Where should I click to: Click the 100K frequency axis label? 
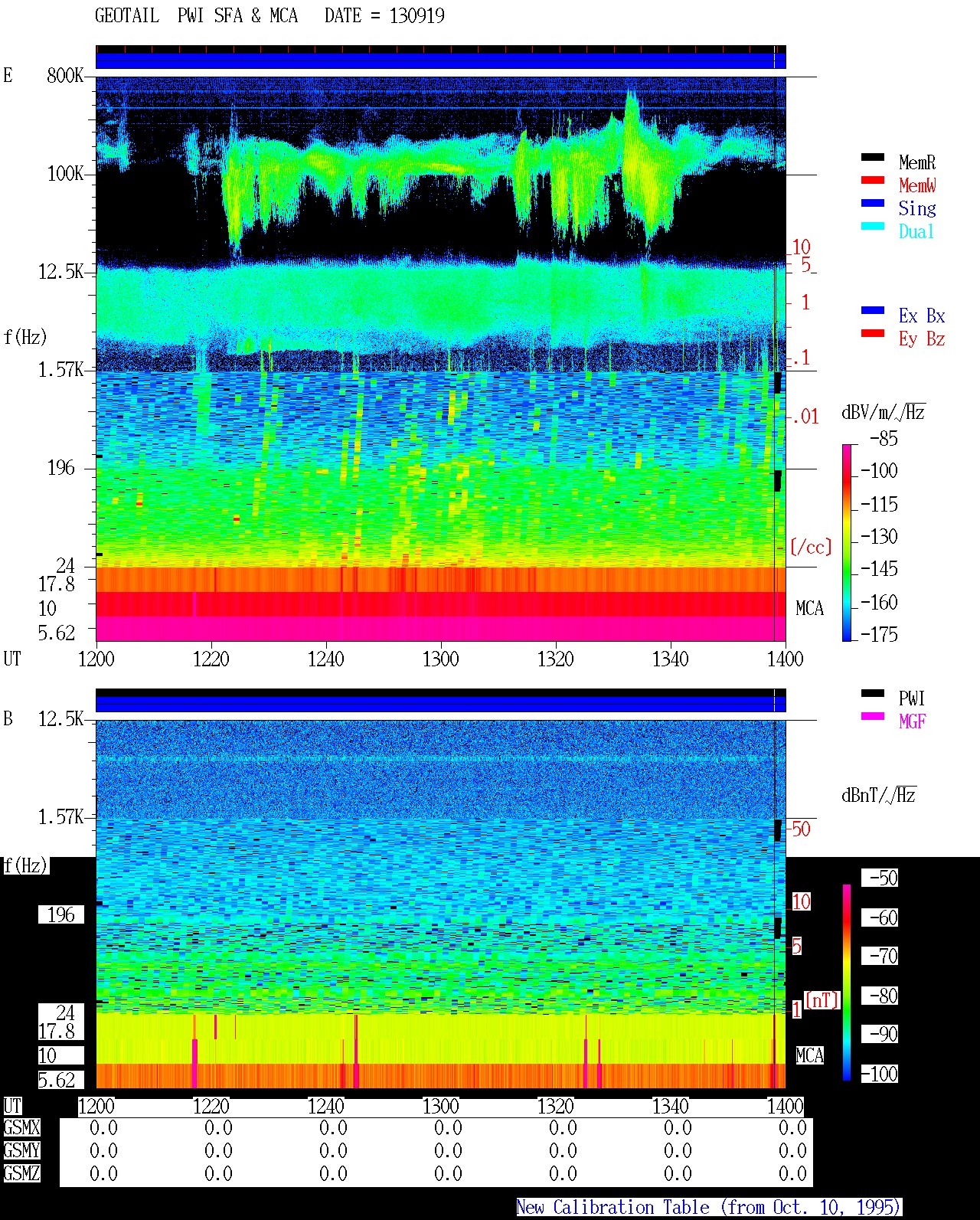click(x=65, y=174)
